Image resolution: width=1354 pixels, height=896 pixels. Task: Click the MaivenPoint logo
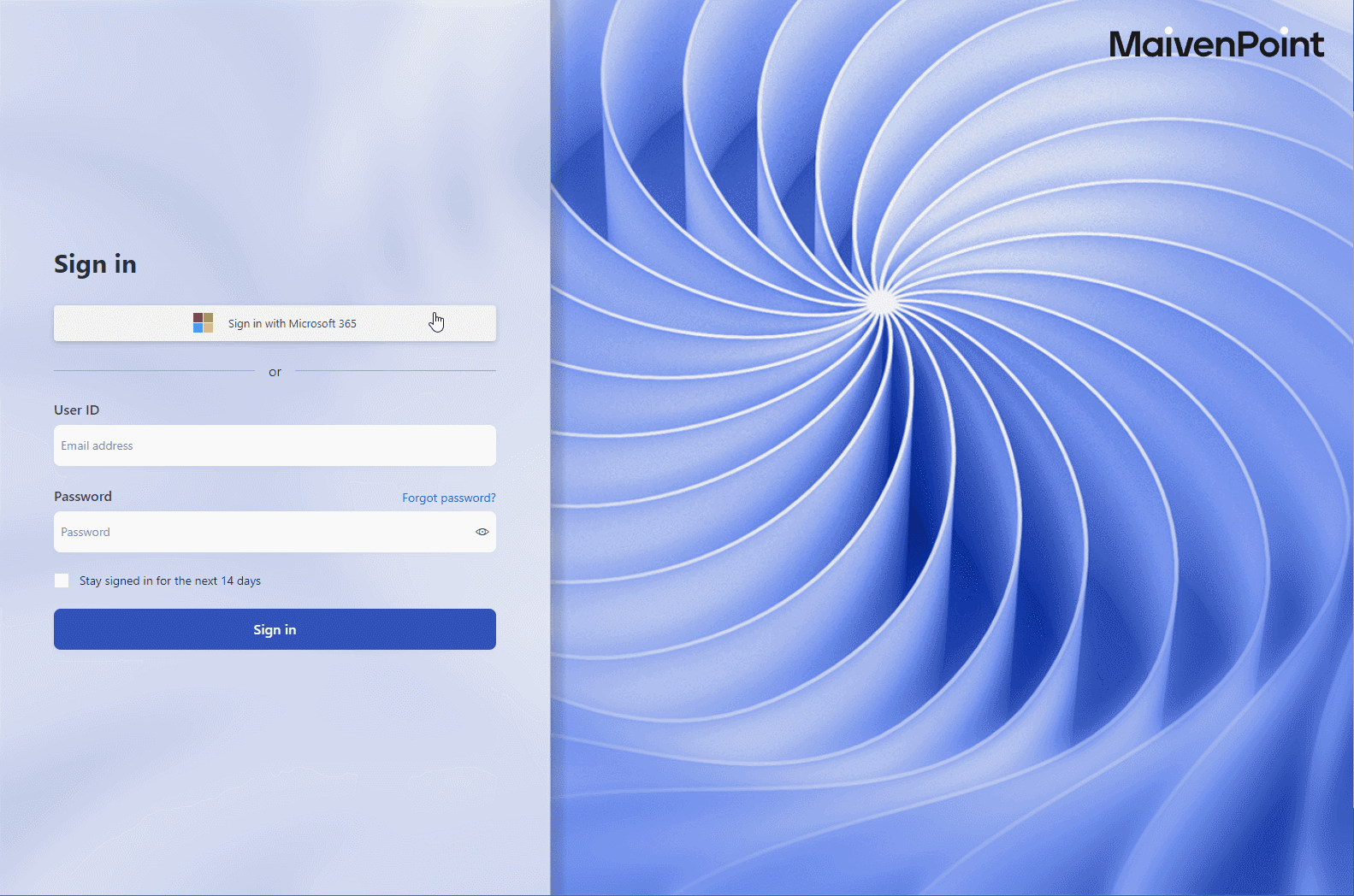1216,44
